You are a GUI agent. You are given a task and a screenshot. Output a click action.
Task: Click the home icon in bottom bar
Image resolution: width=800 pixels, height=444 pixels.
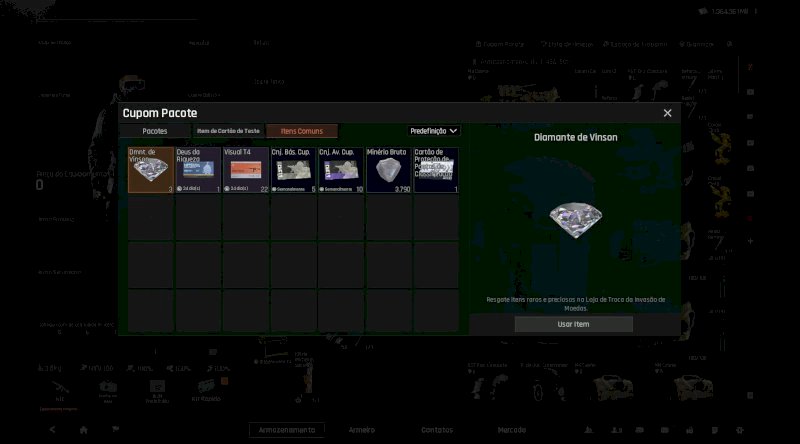tap(84, 430)
